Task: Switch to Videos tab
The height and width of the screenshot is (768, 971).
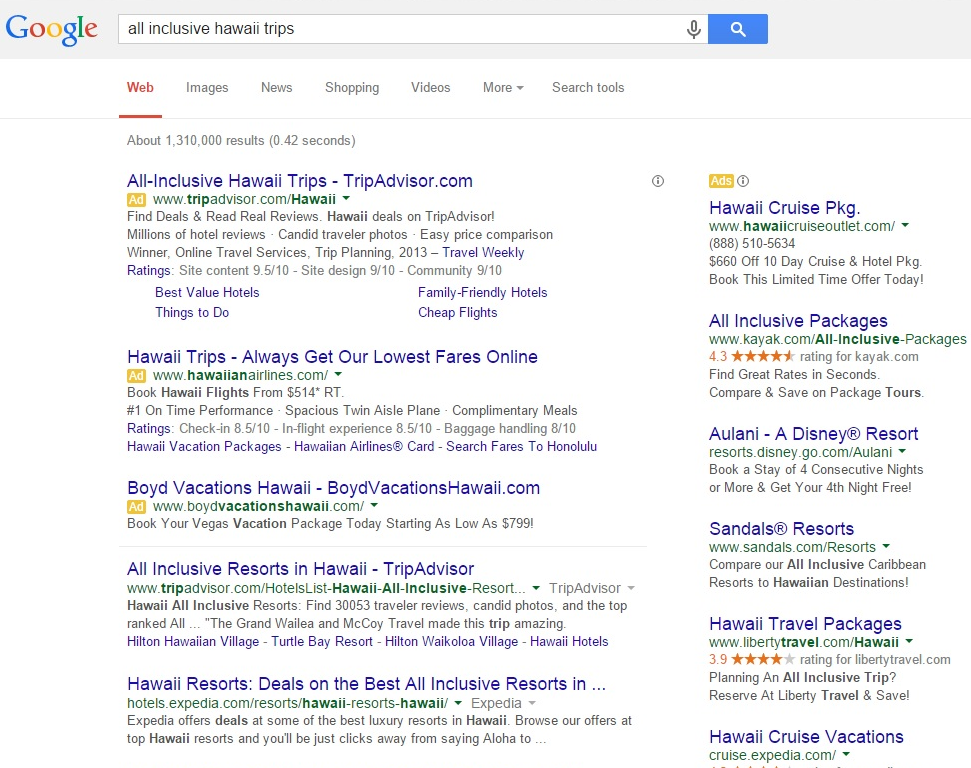Action: point(430,87)
